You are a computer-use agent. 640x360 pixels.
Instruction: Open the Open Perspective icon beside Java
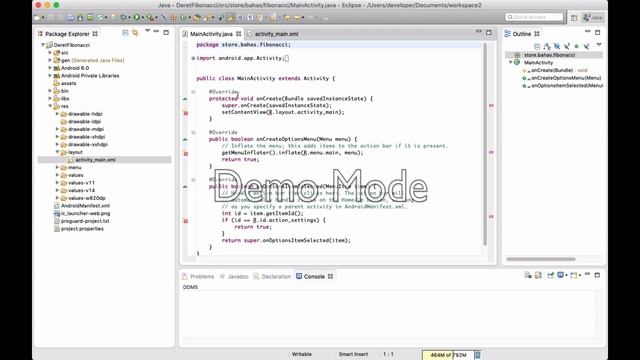tap(574, 18)
